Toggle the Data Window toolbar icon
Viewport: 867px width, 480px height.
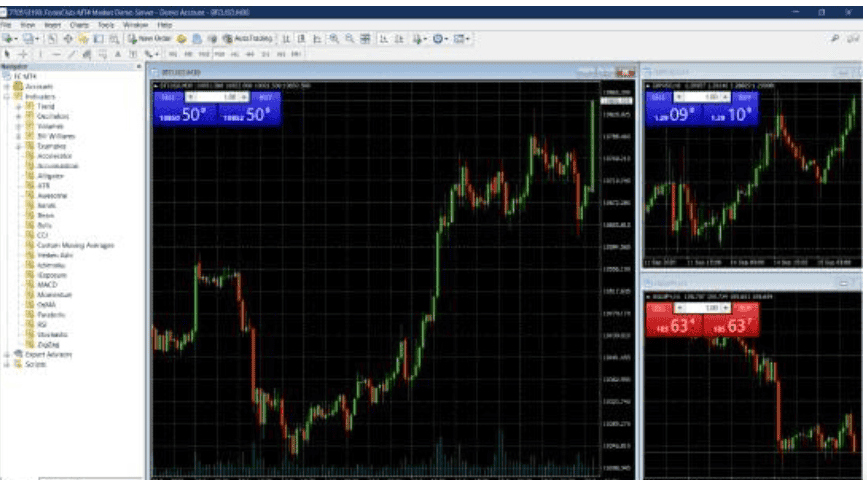pos(68,39)
